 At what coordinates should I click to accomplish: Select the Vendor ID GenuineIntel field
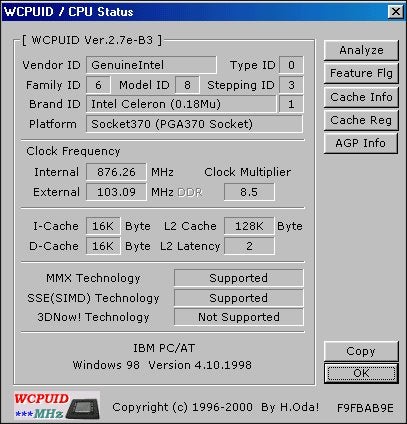click(x=151, y=65)
